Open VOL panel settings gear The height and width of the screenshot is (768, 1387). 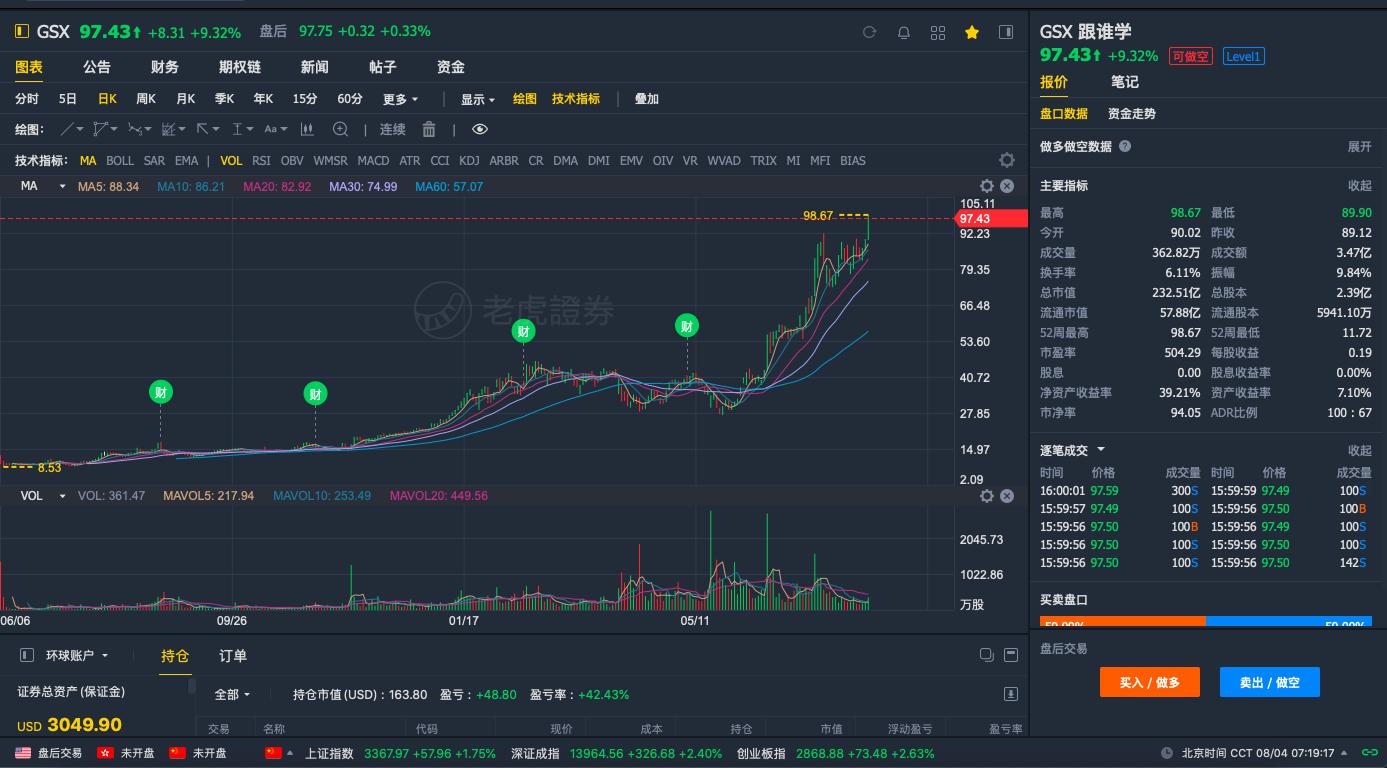coord(987,496)
